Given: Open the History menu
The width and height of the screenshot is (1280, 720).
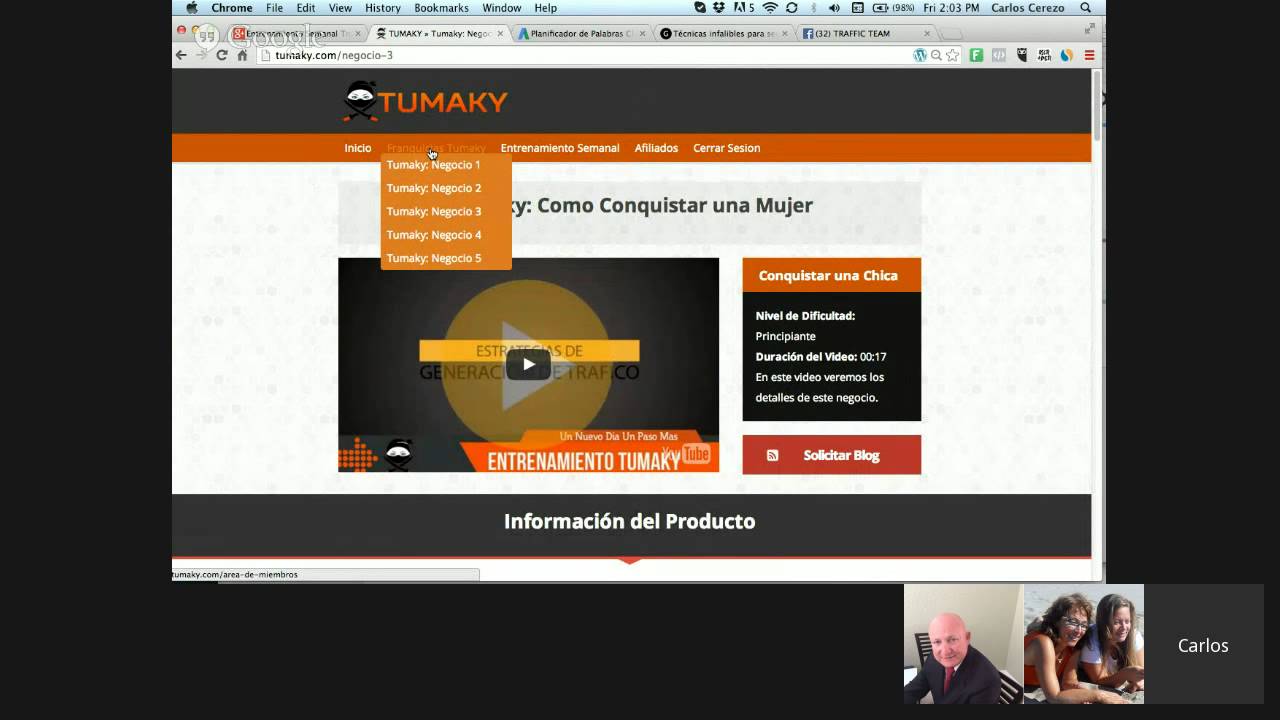Looking at the screenshot, I should tap(383, 7).
